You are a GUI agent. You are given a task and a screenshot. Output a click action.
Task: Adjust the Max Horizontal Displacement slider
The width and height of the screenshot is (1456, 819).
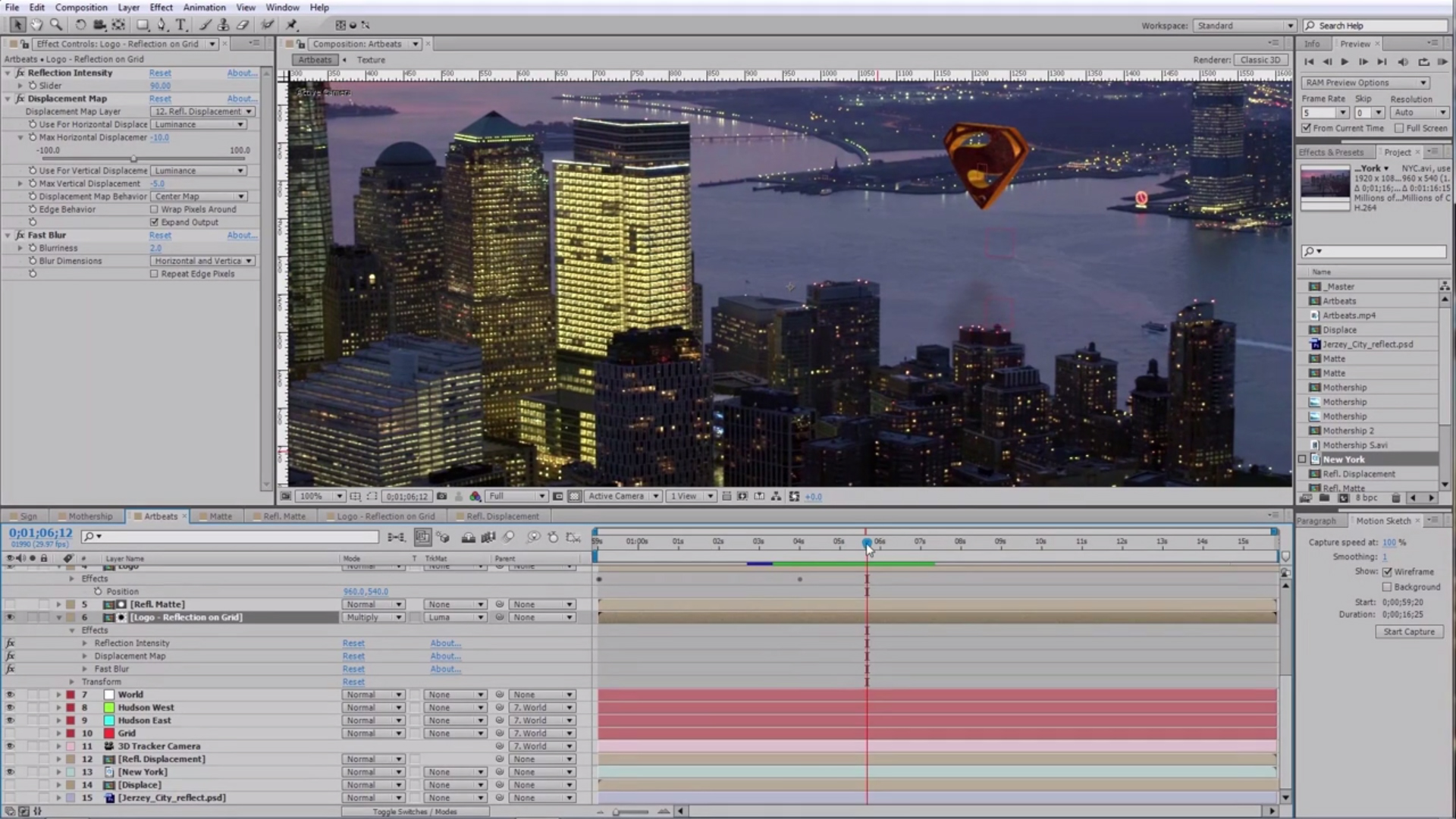point(133,159)
